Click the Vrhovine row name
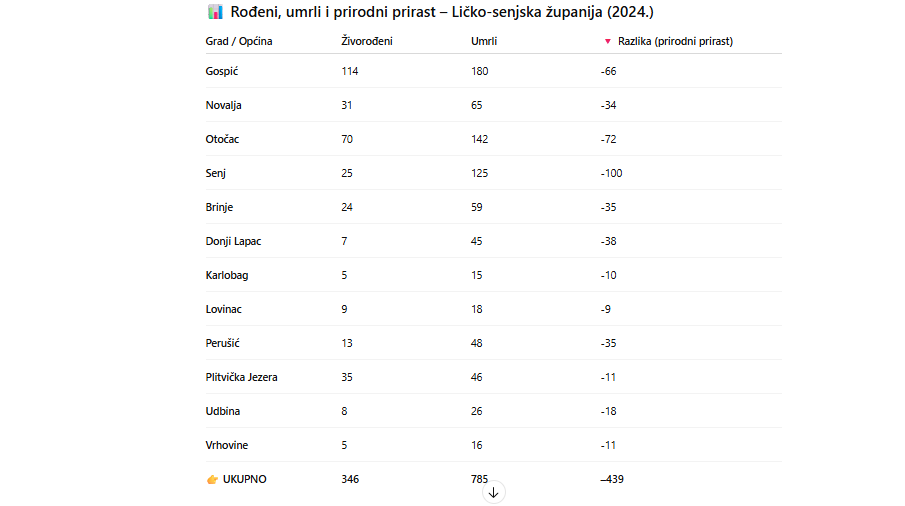 [x=227, y=445]
